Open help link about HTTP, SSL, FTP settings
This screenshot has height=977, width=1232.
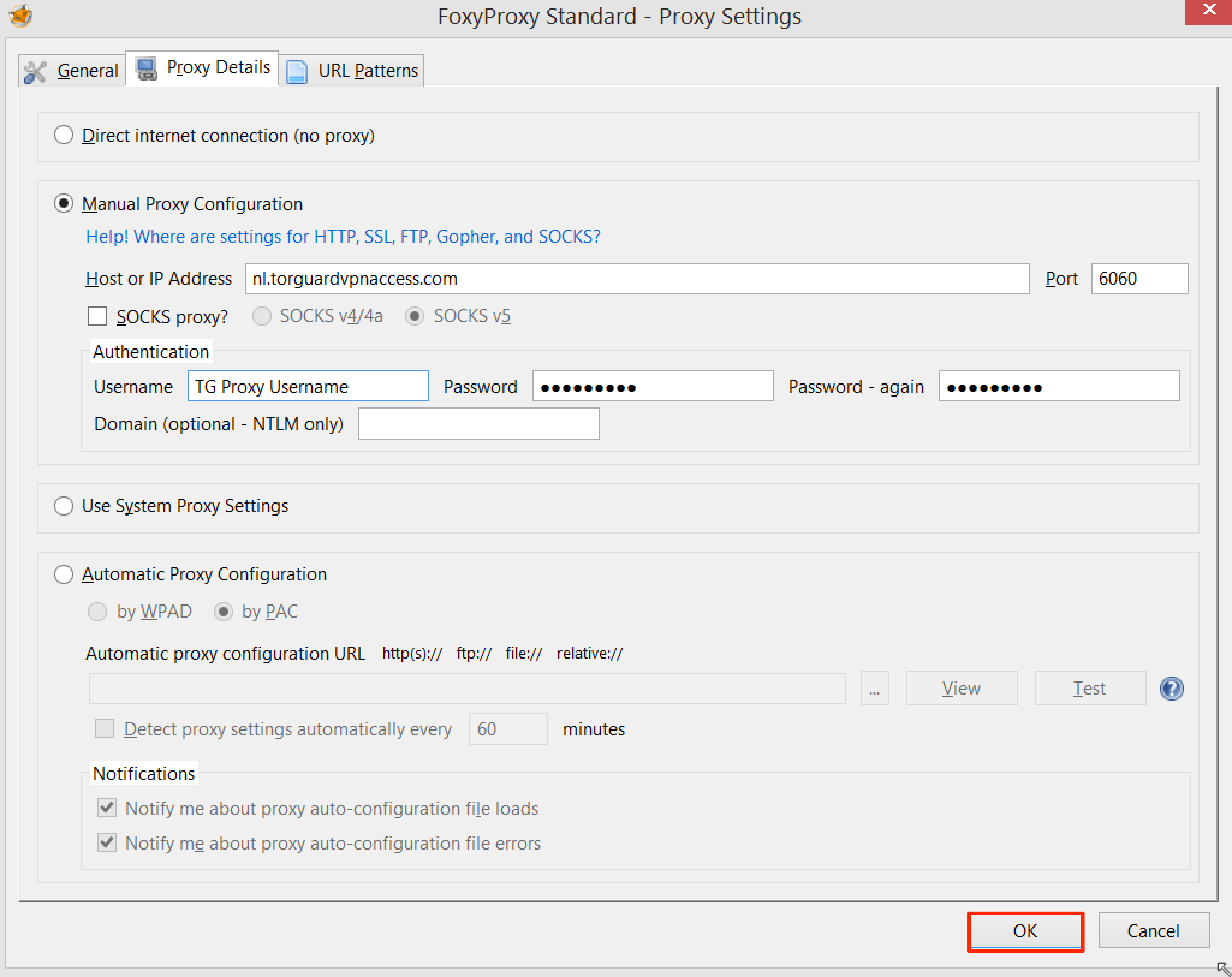point(343,237)
